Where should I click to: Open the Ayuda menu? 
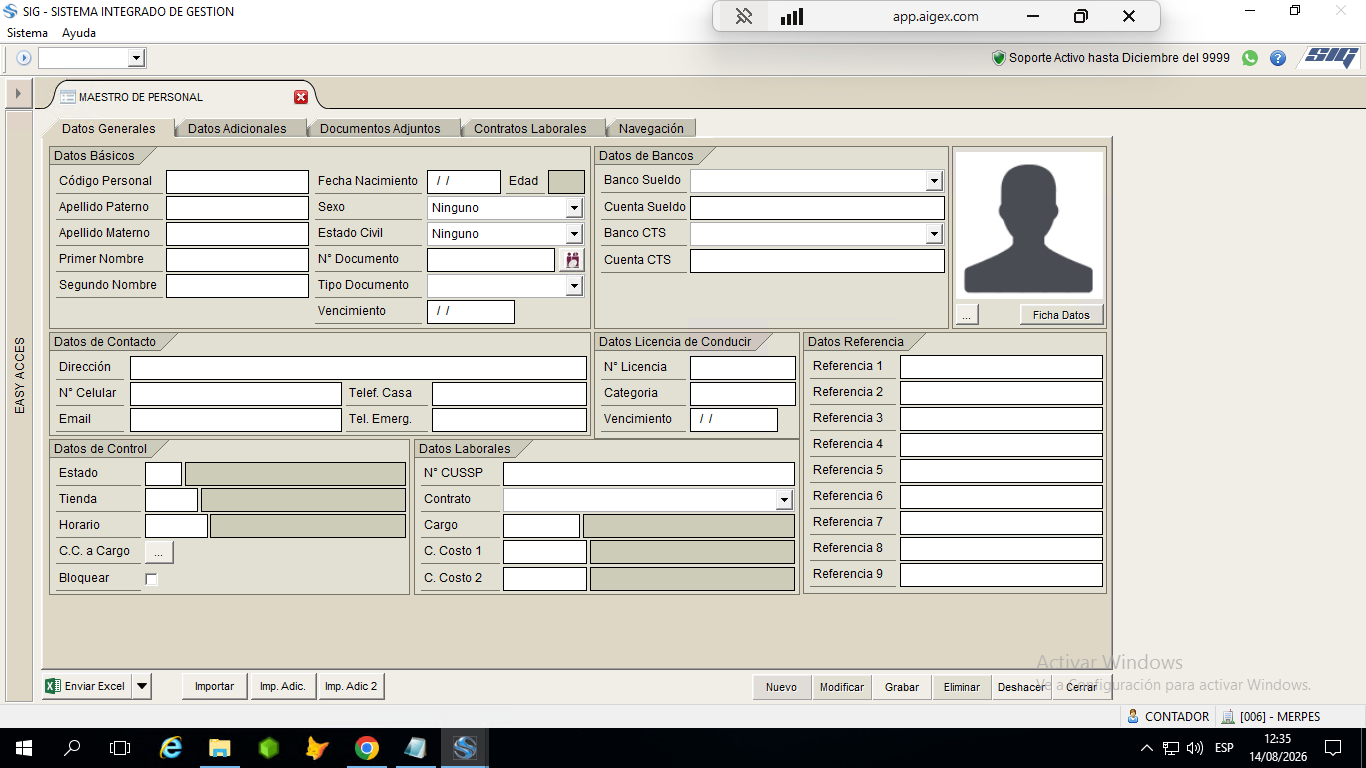pyautogui.click(x=79, y=33)
